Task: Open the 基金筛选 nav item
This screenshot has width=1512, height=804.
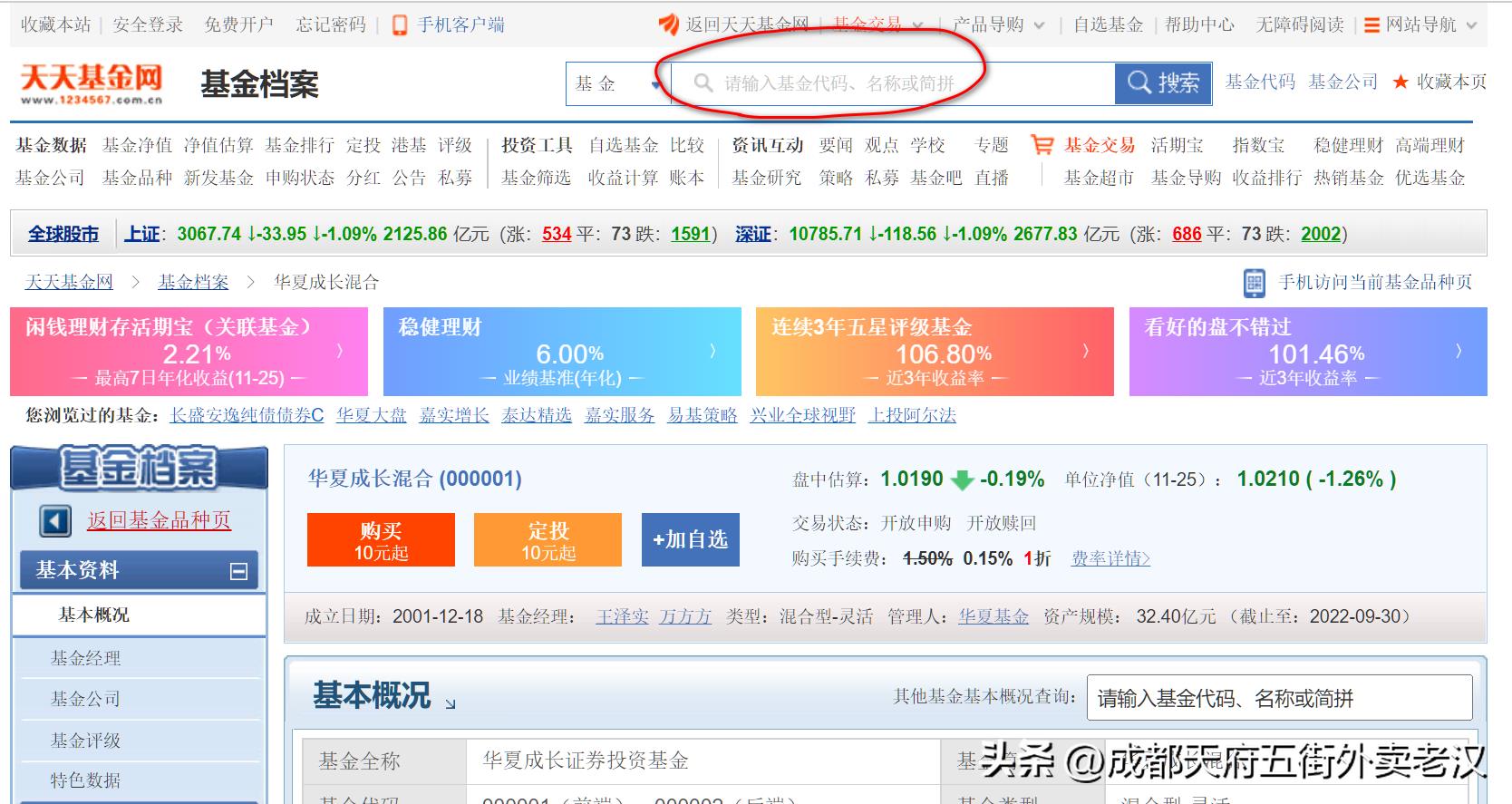Action: [537, 178]
